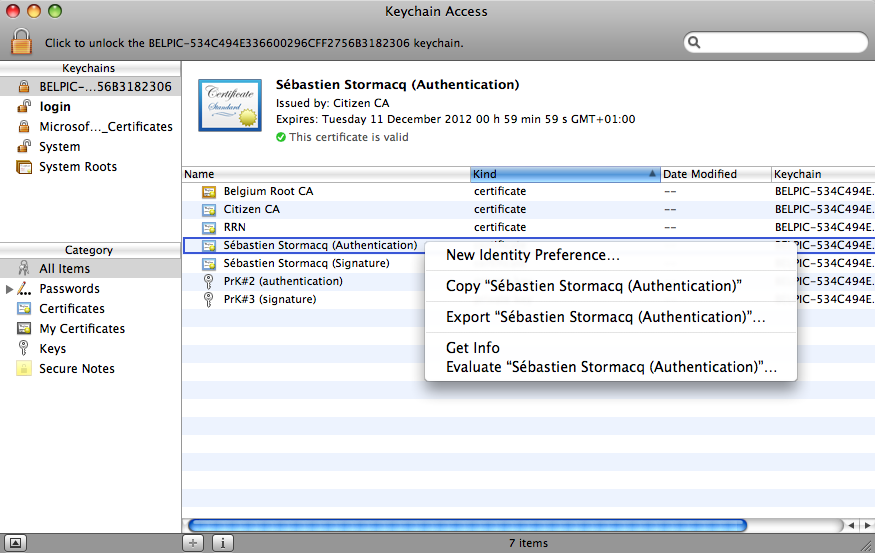This screenshot has height=553, width=875.
Task: Select the login keychain
Action: (x=90, y=107)
